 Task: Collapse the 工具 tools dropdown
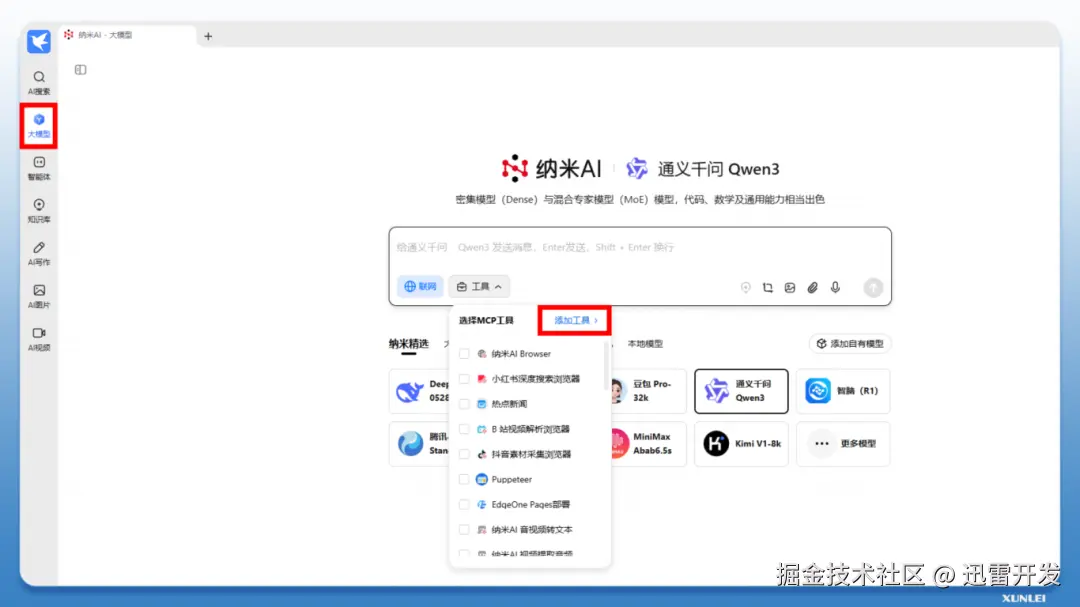pyautogui.click(x=479, y=286)
